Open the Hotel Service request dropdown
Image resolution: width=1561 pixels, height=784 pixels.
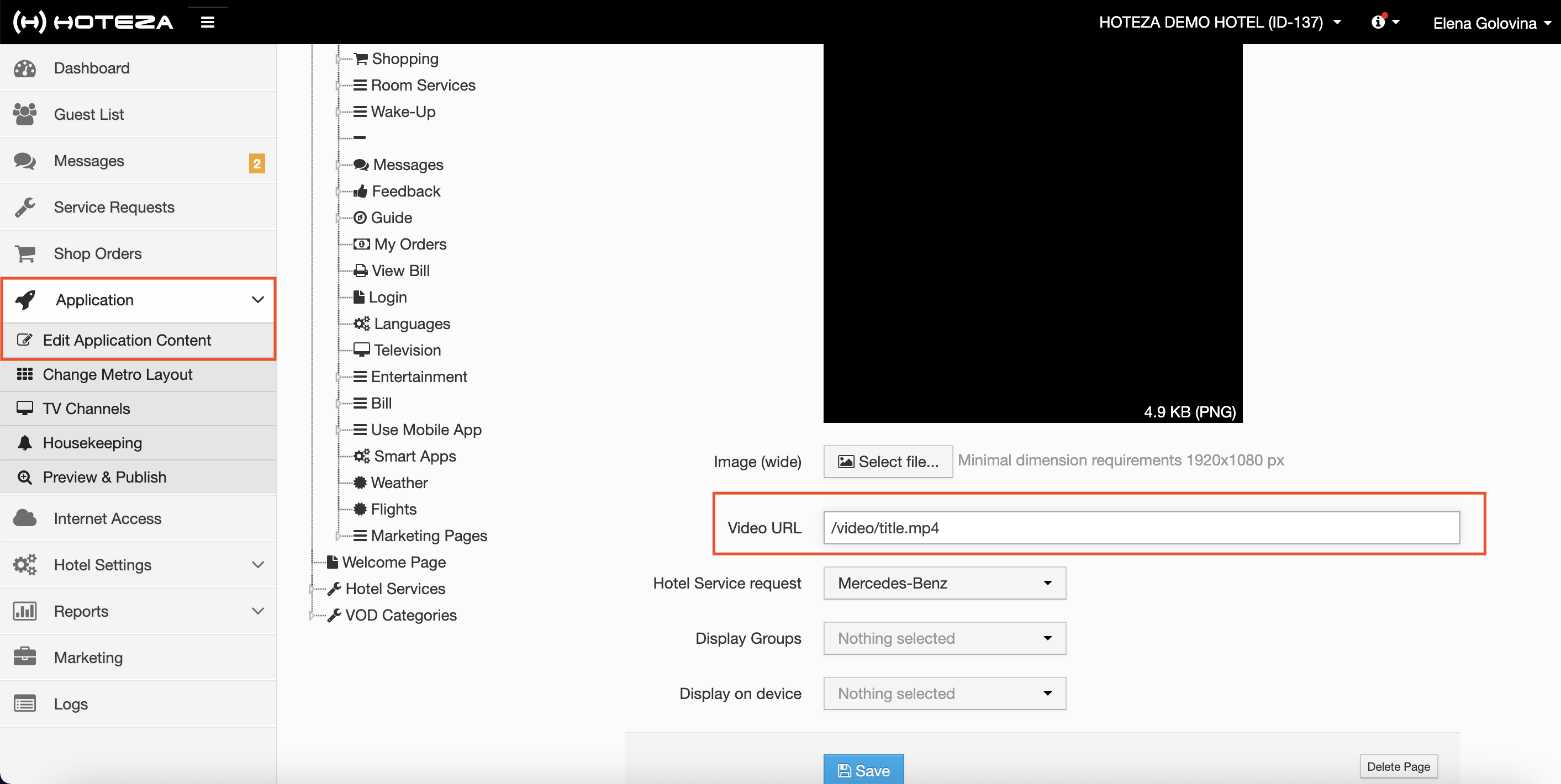pos(944,583)
